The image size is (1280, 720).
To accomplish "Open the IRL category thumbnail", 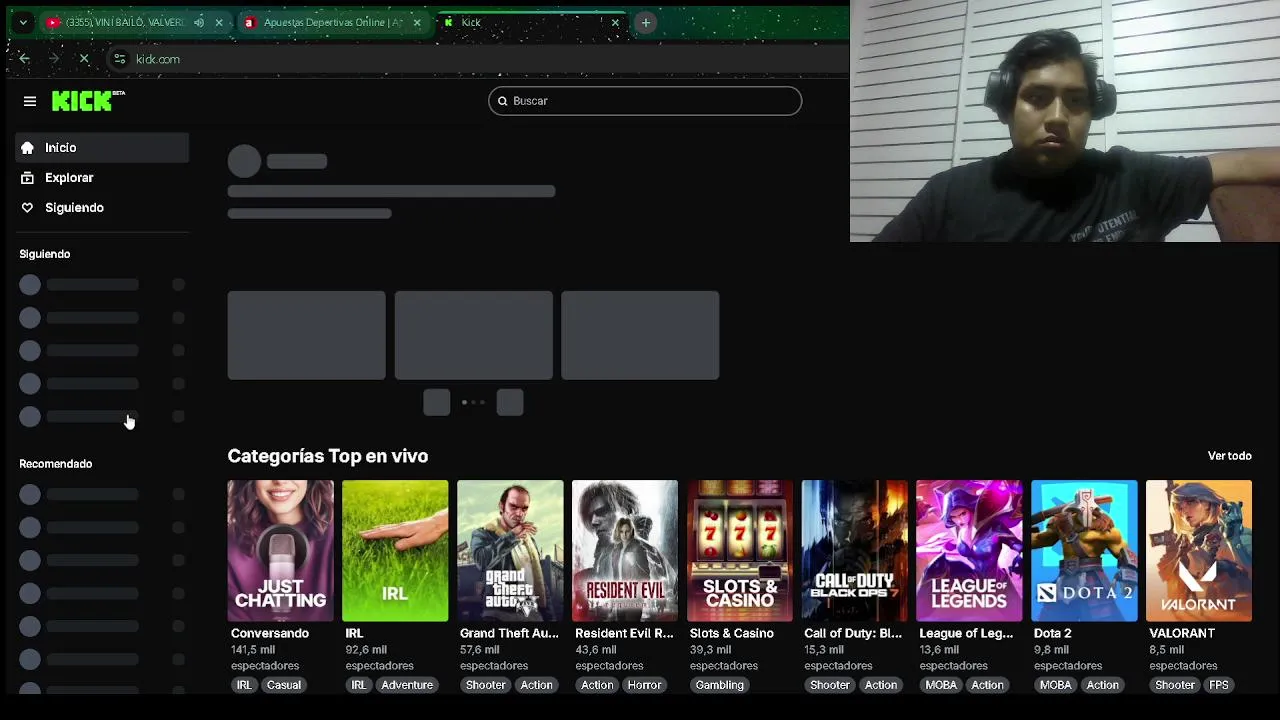I will point(395,551).
